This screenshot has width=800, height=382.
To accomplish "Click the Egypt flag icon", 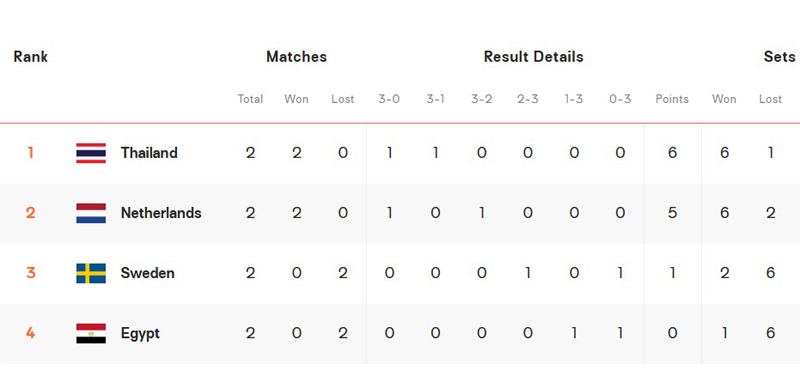I will [91, 334].
